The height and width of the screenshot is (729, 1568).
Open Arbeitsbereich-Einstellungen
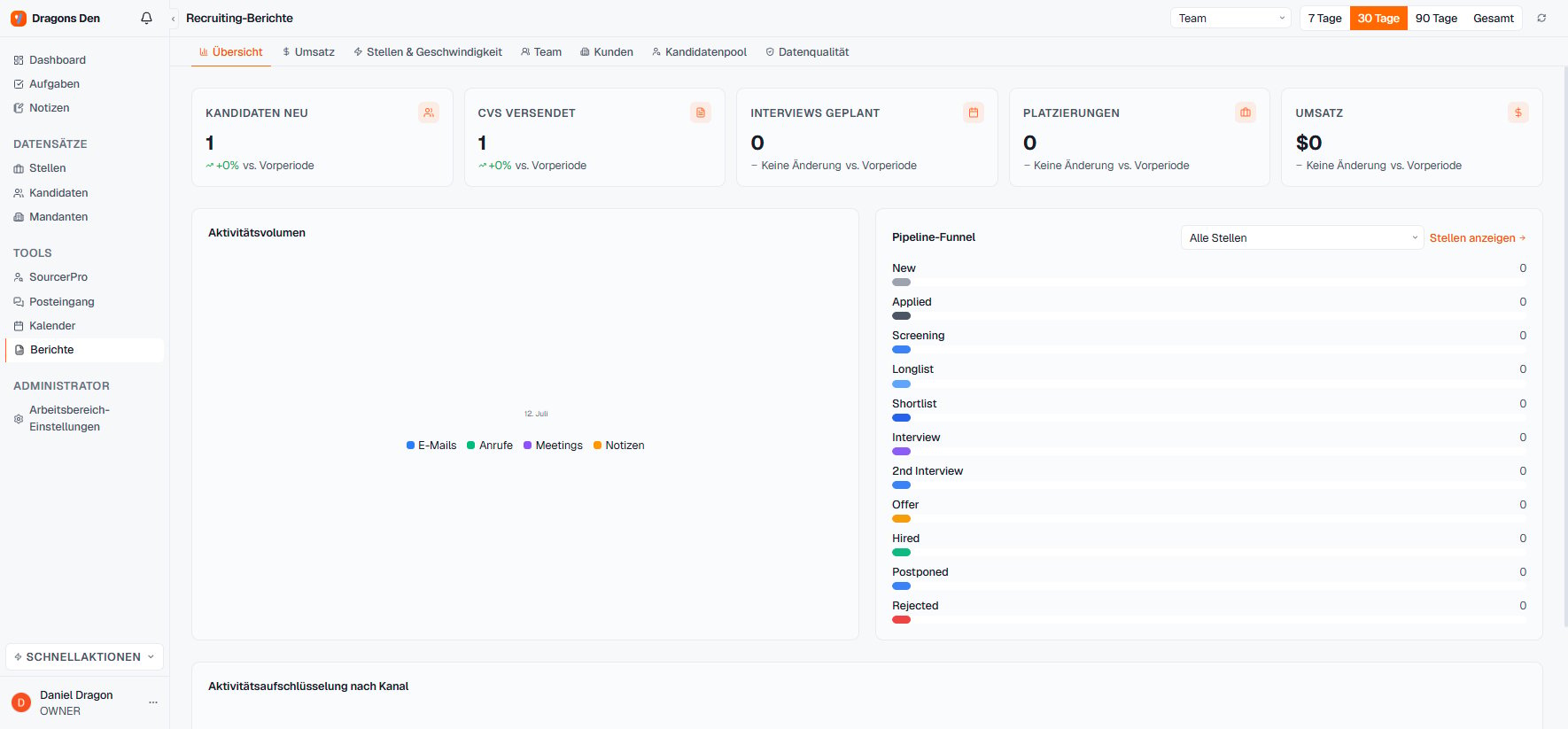85,418
